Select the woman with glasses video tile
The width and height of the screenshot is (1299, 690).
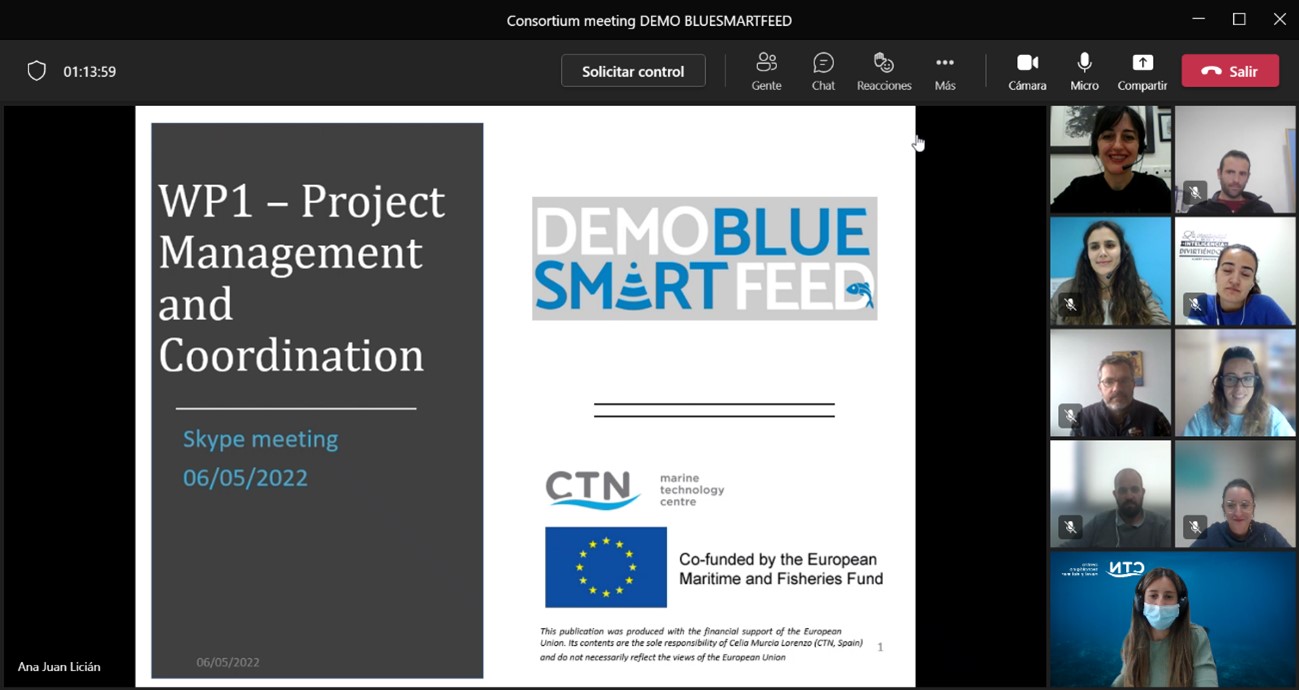coord(1235,383)
